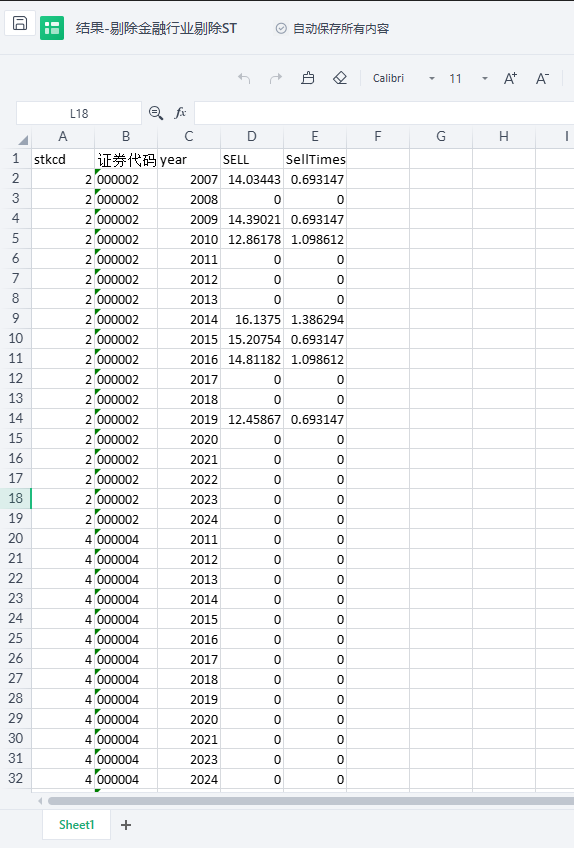Decrease font size with A- icon

[x=542, y=78]
